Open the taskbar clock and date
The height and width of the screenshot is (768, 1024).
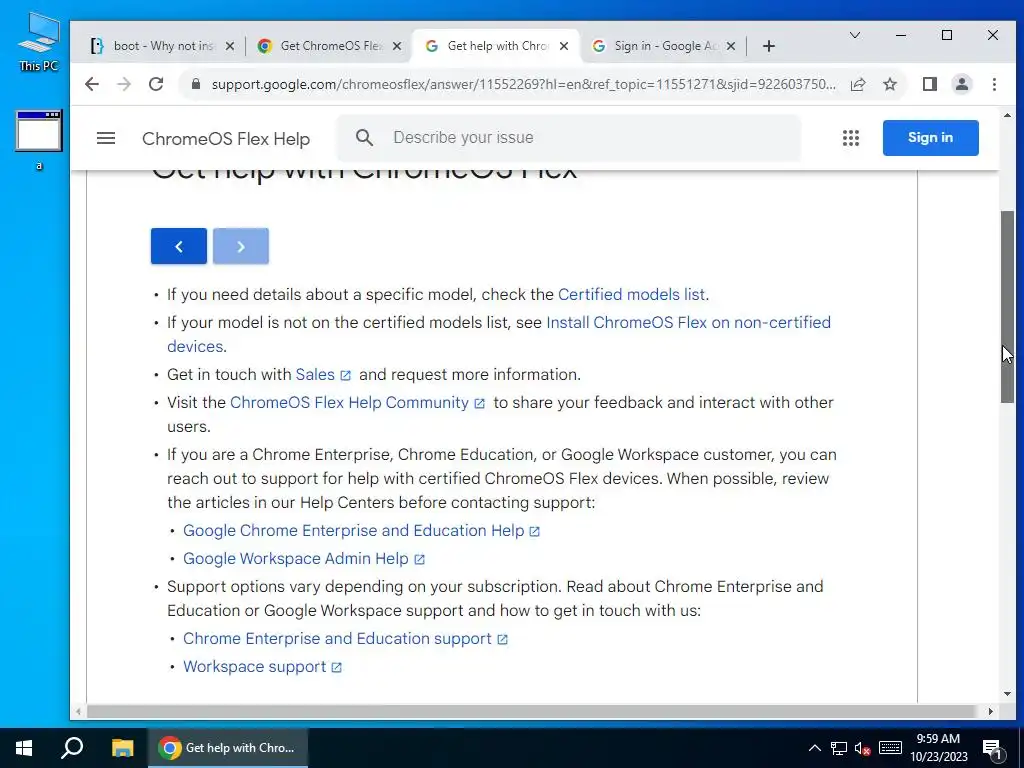point(938,748)
